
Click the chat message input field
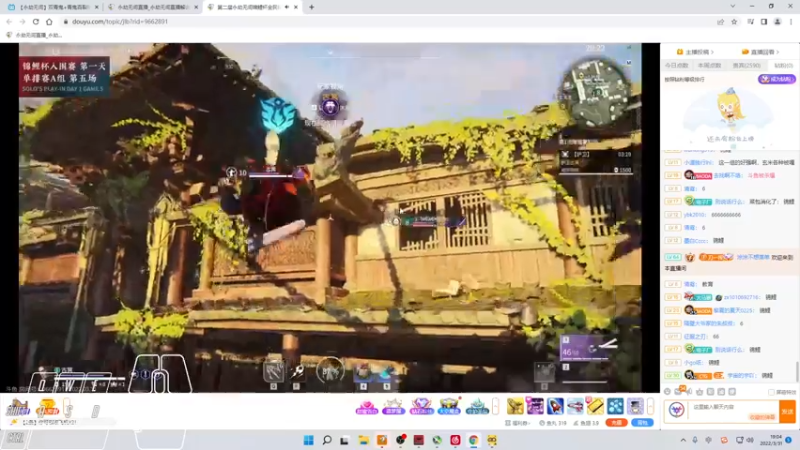(x=735, y=411)
